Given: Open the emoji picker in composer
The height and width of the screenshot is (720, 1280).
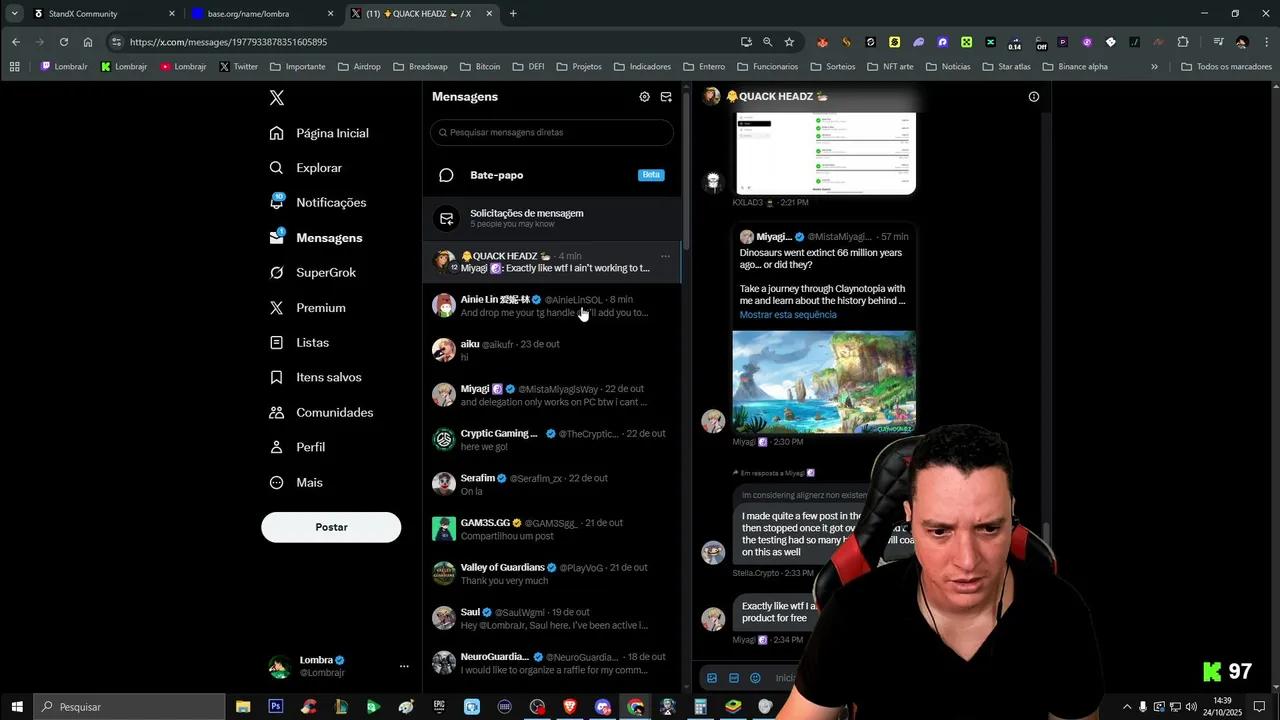Looking at the screenshot, I should (x=755, y=678).
